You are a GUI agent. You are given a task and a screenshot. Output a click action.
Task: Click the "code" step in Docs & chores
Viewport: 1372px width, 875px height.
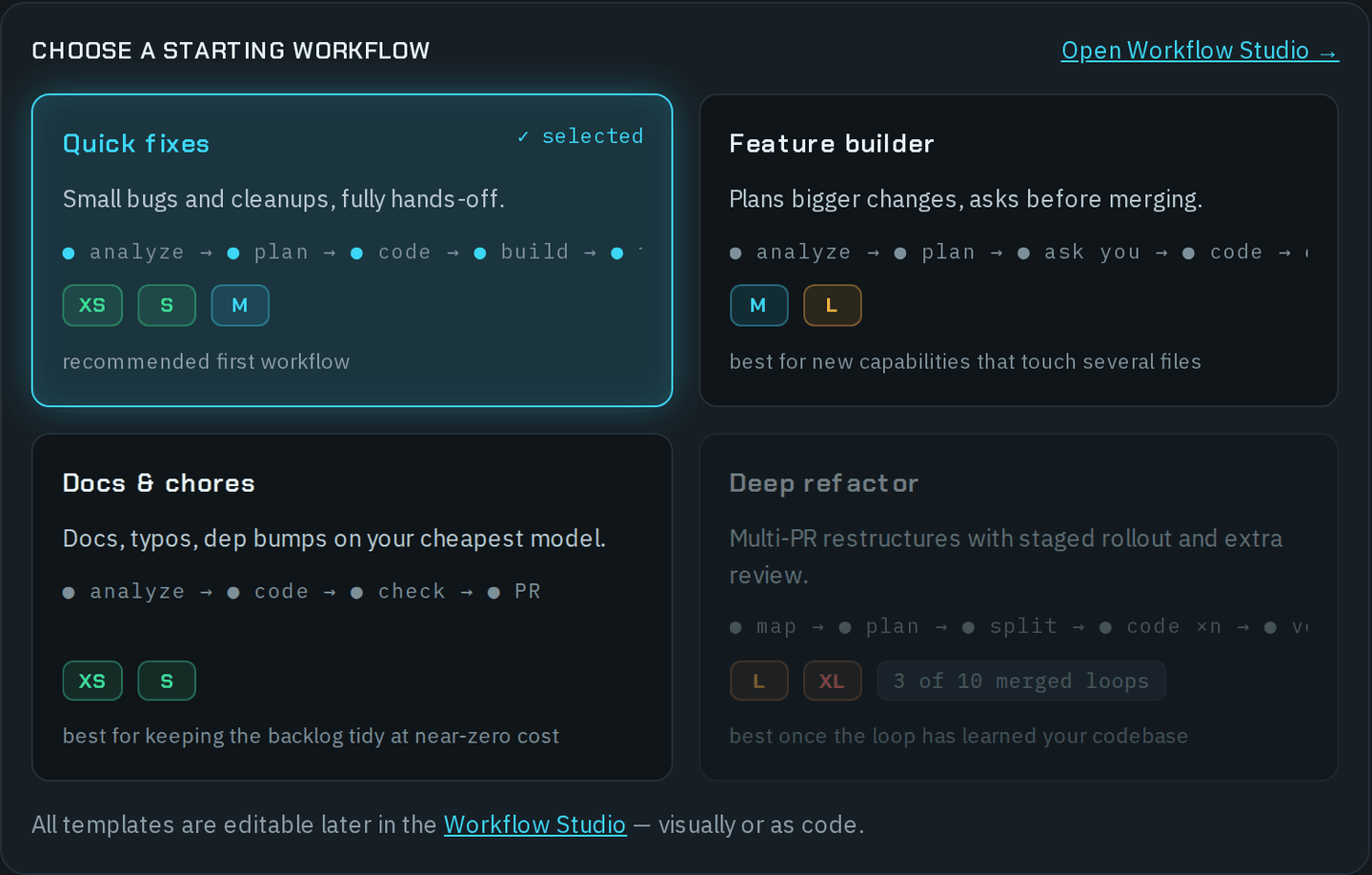[x=269, y=592]
